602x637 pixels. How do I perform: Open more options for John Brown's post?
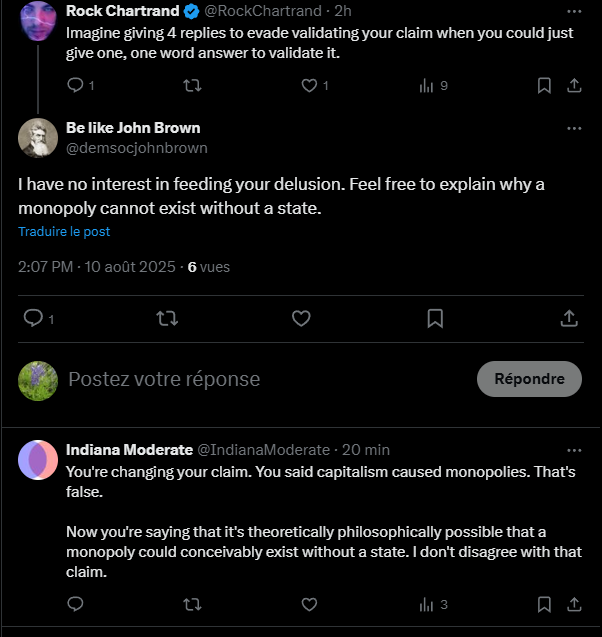point(574,128)
